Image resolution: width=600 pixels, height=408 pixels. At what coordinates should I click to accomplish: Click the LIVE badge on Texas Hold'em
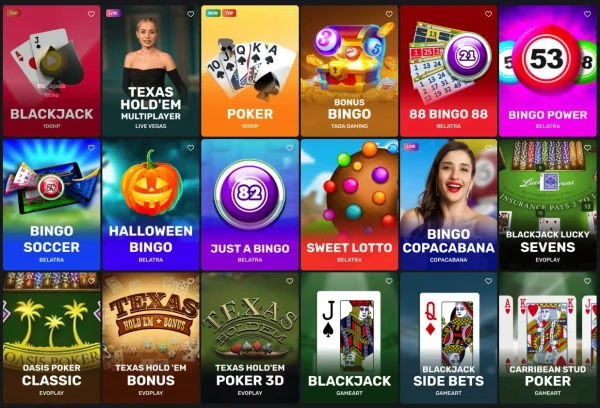click(x=113, y=13)
